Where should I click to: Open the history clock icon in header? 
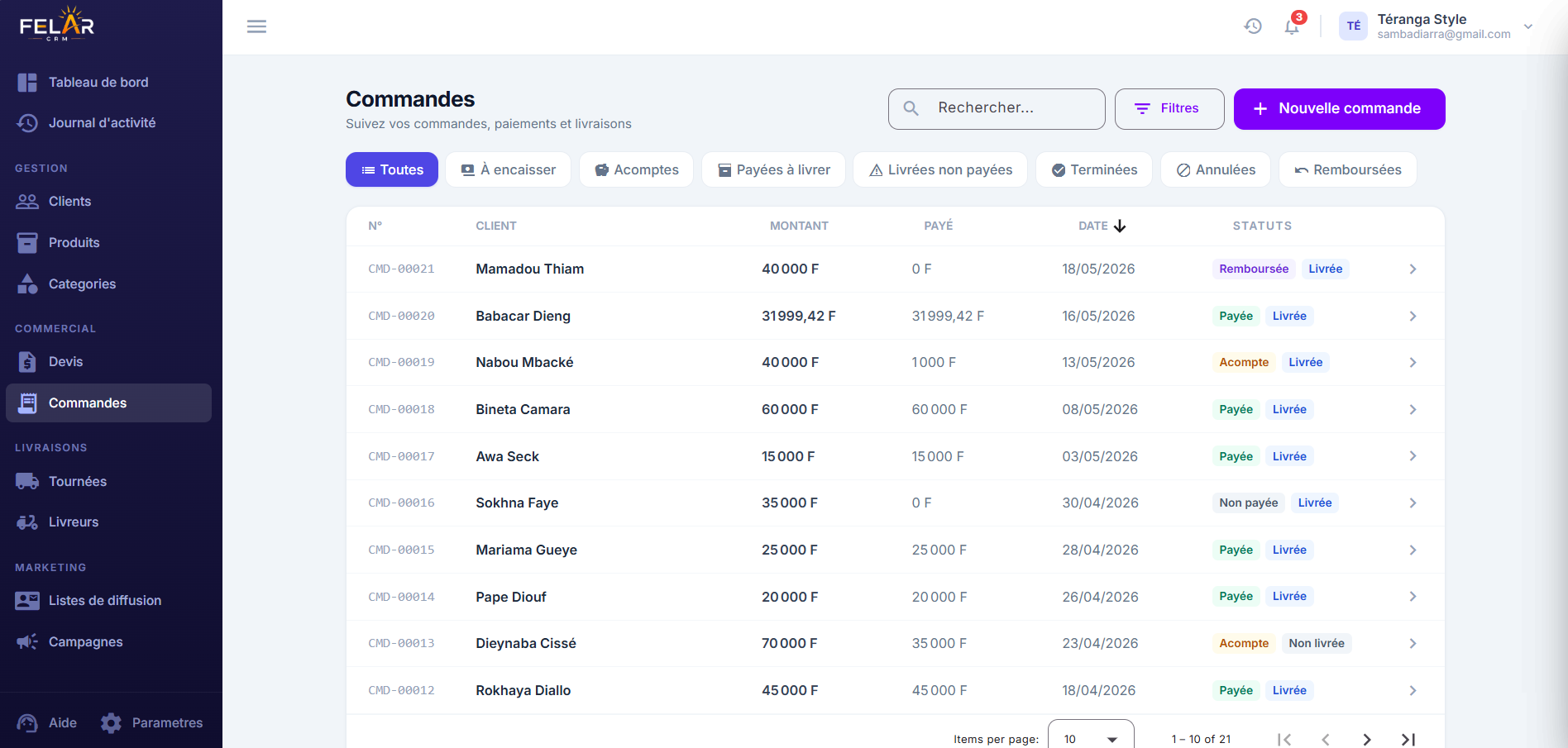tap(1253, 26)
